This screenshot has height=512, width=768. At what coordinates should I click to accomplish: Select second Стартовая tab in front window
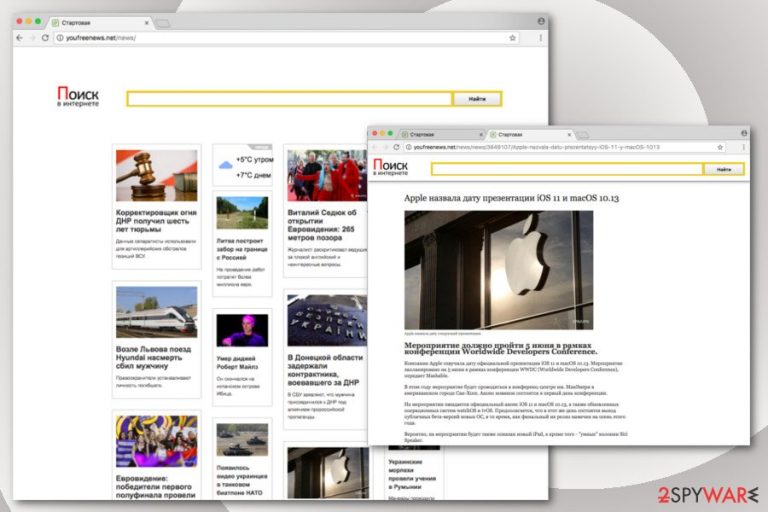pos(531,134)
